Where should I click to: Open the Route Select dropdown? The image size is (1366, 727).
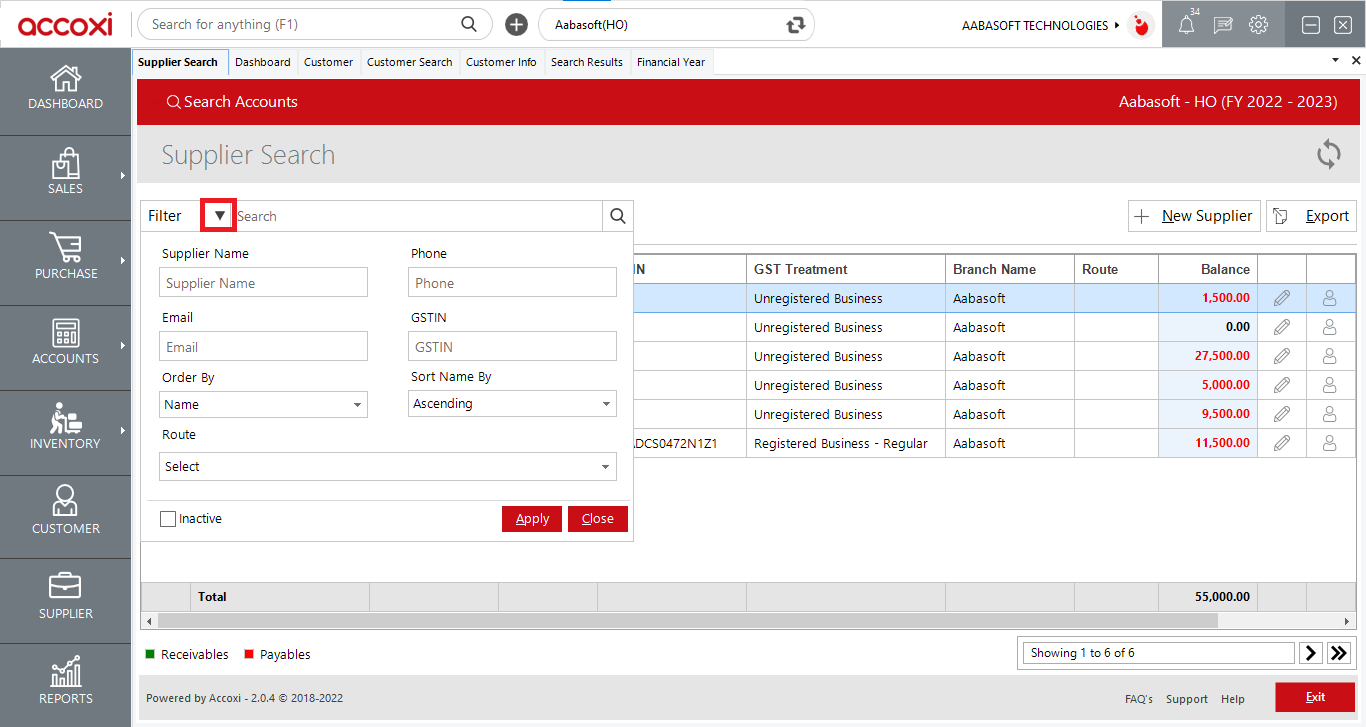(388, 467)
